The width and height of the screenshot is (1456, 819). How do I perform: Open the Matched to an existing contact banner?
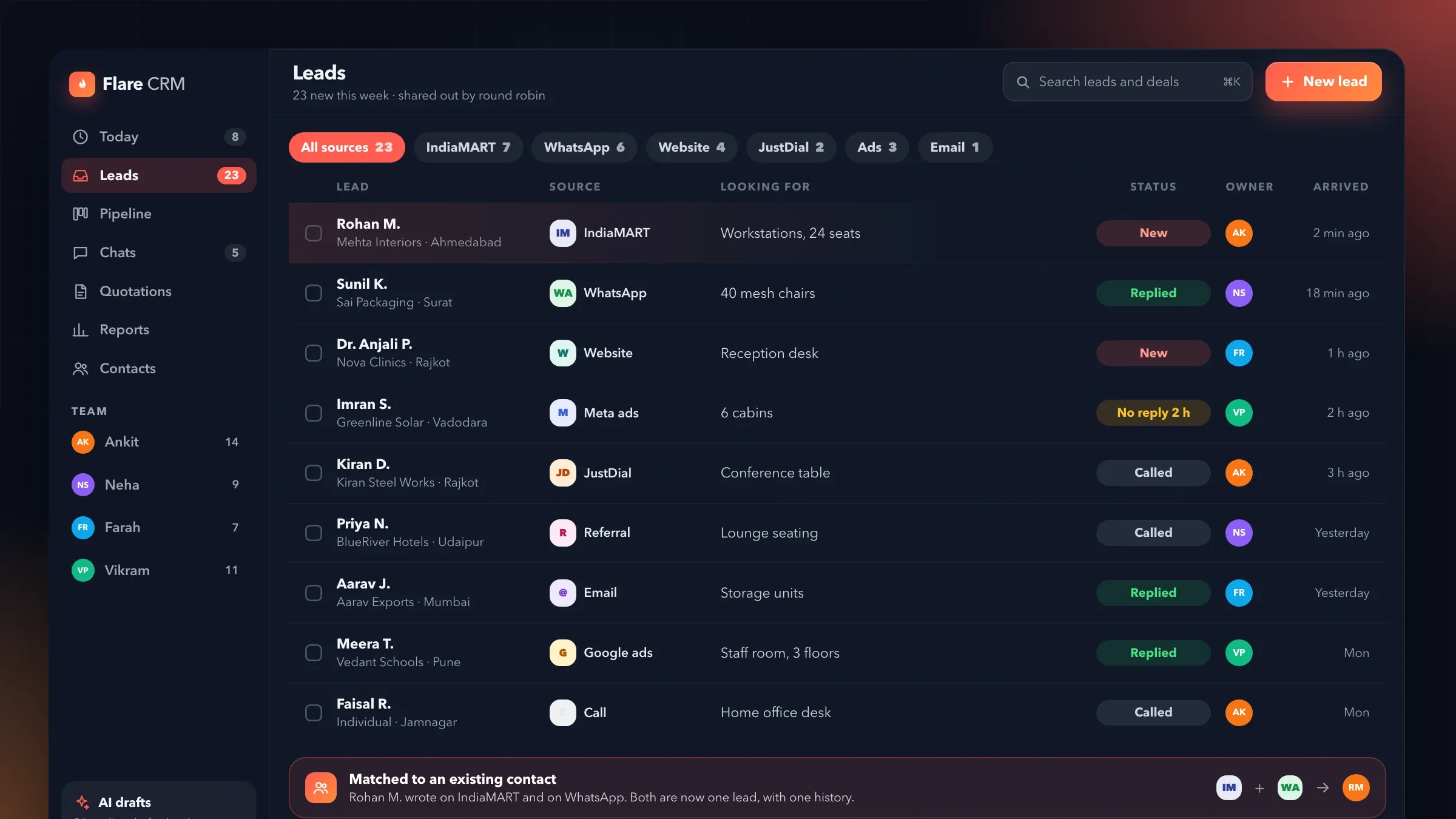[837, 787]
